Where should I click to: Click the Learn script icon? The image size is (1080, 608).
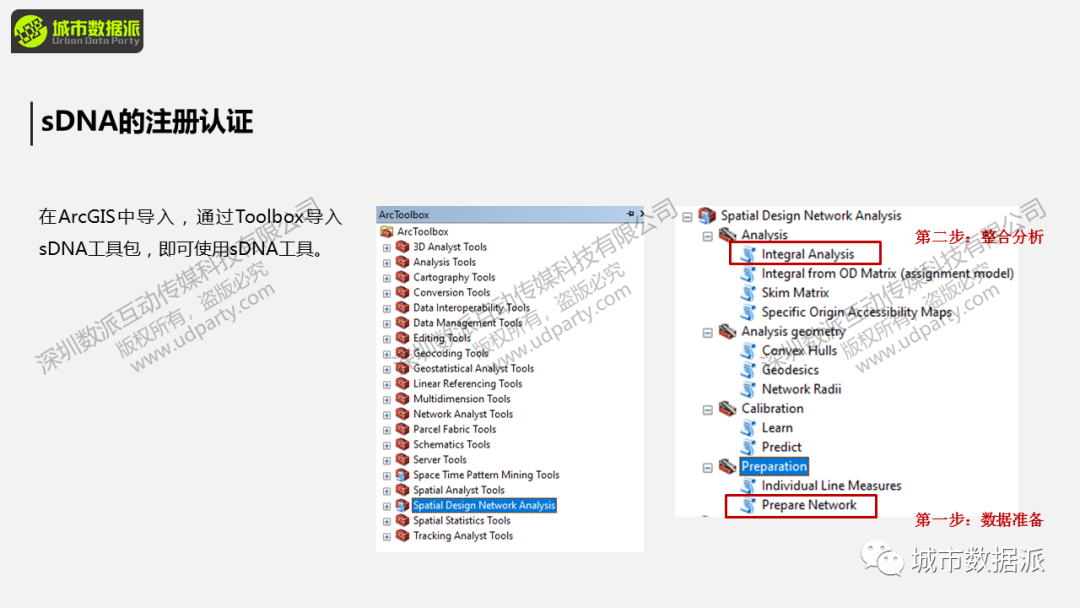[x=748, y=428]
